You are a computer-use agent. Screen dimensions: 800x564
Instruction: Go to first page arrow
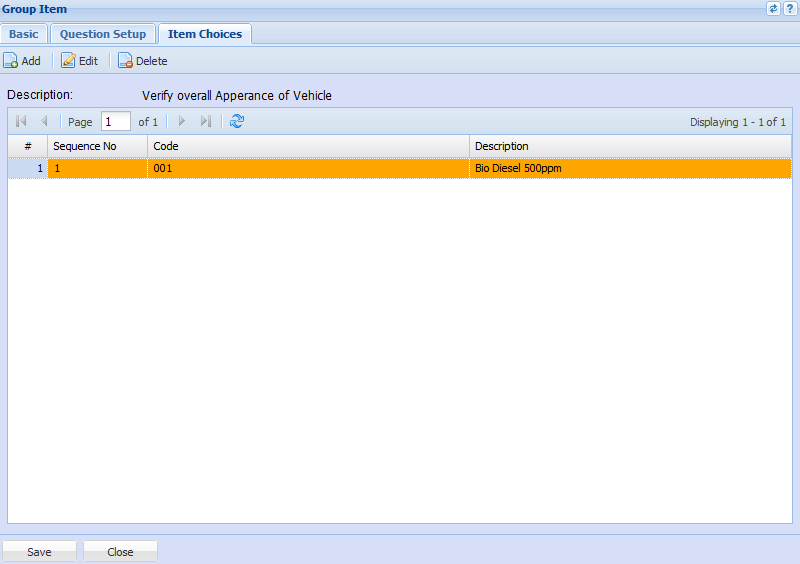[x=21, y=121]
